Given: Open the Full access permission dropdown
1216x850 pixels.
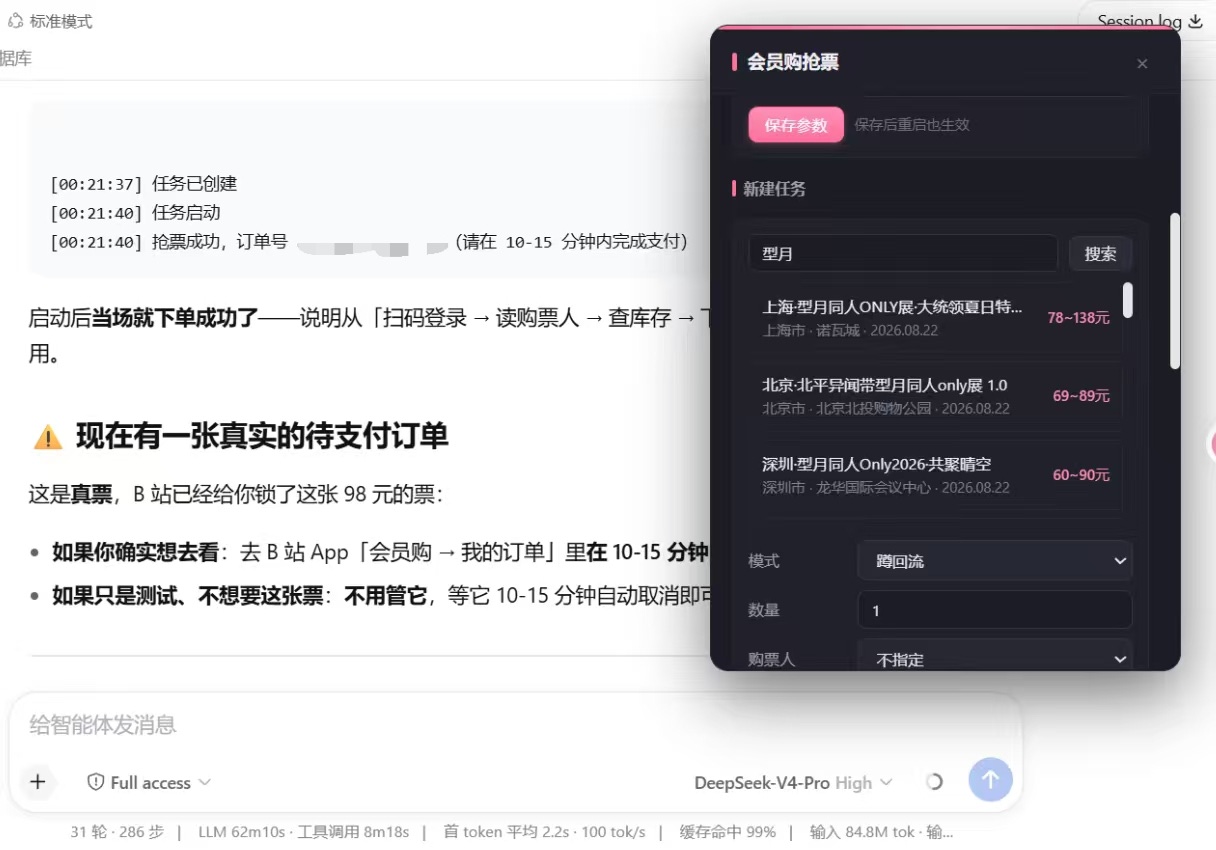Looking at the screenshot, I should click(x=149, y=783).
